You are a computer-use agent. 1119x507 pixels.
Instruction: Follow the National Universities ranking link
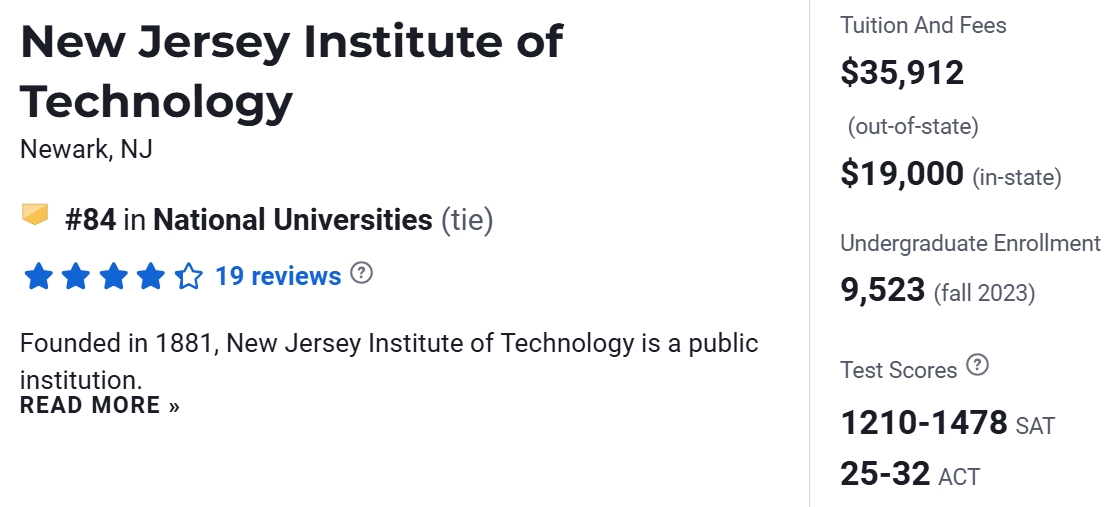292,220
